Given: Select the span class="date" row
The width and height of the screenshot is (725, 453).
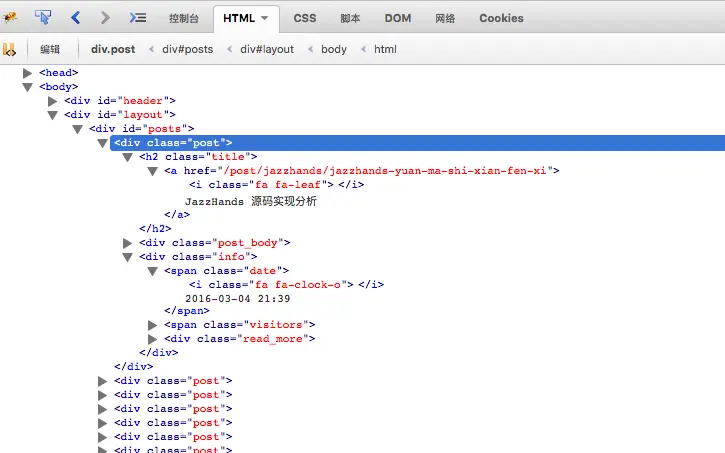Looking at the screenshot, I should pos(227,271).
